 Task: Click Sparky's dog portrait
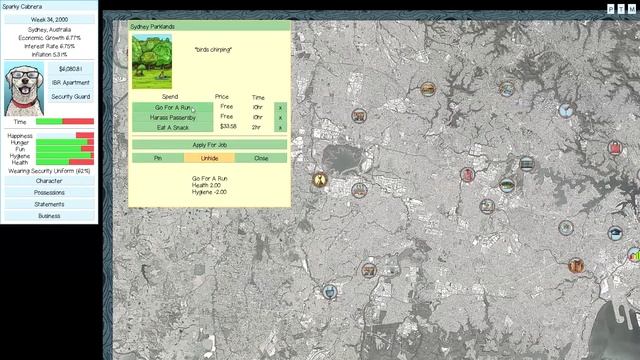coord(24,89)
